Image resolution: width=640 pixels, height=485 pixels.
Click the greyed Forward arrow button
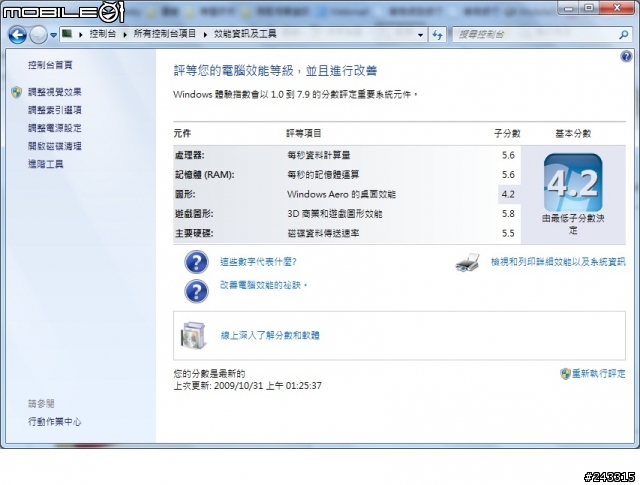pyautogui.click(x=39, y=35)
